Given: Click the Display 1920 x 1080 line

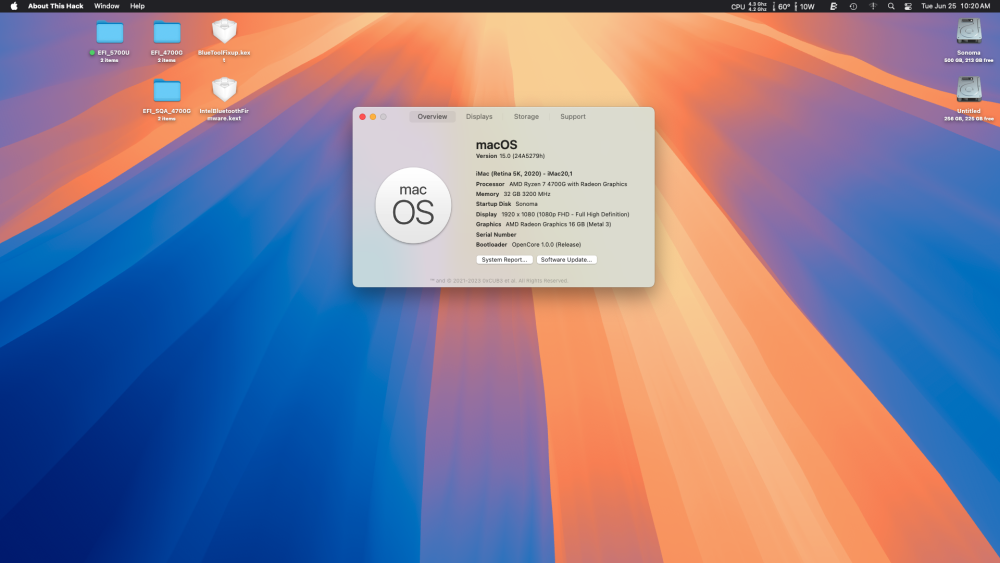Looking at the screenshot, I should pos(552,214).
